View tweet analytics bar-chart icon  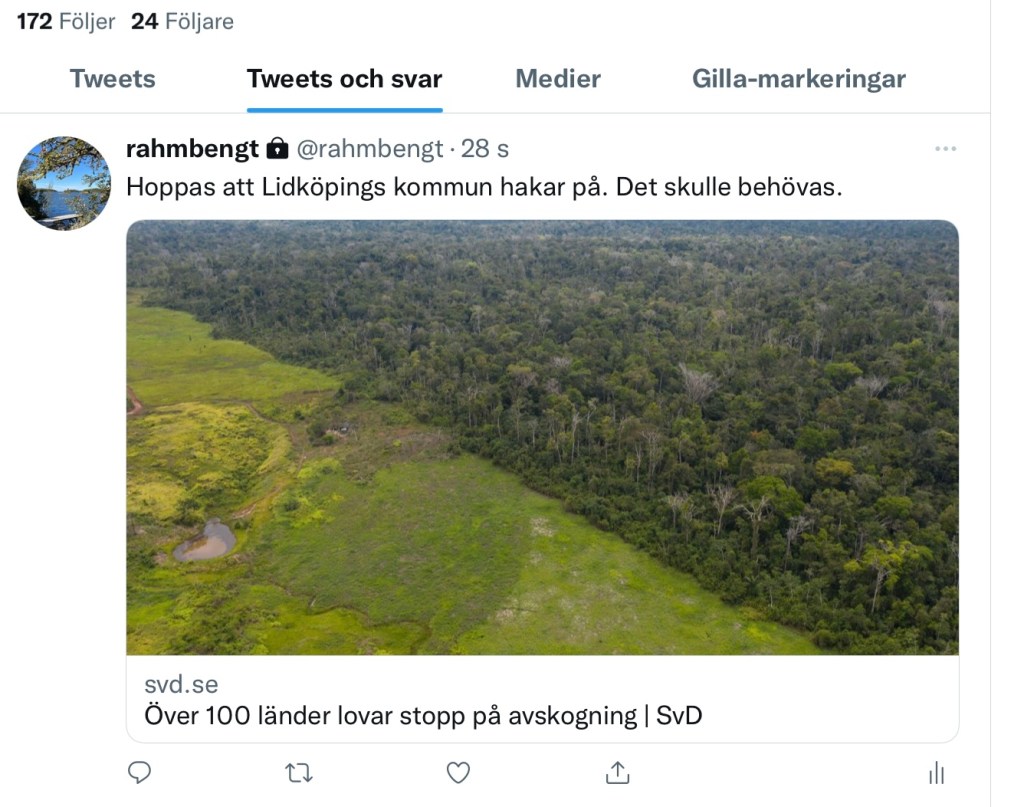(x=937, y=773)
